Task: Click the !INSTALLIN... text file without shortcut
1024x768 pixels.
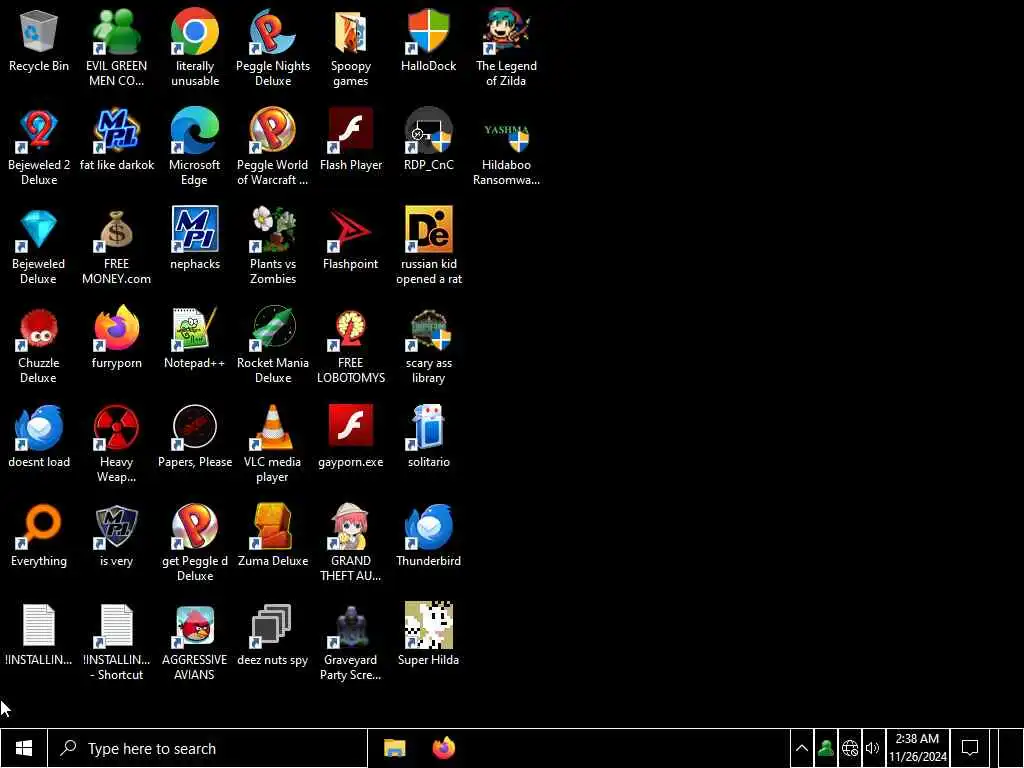Action: [x=39, y=626]
